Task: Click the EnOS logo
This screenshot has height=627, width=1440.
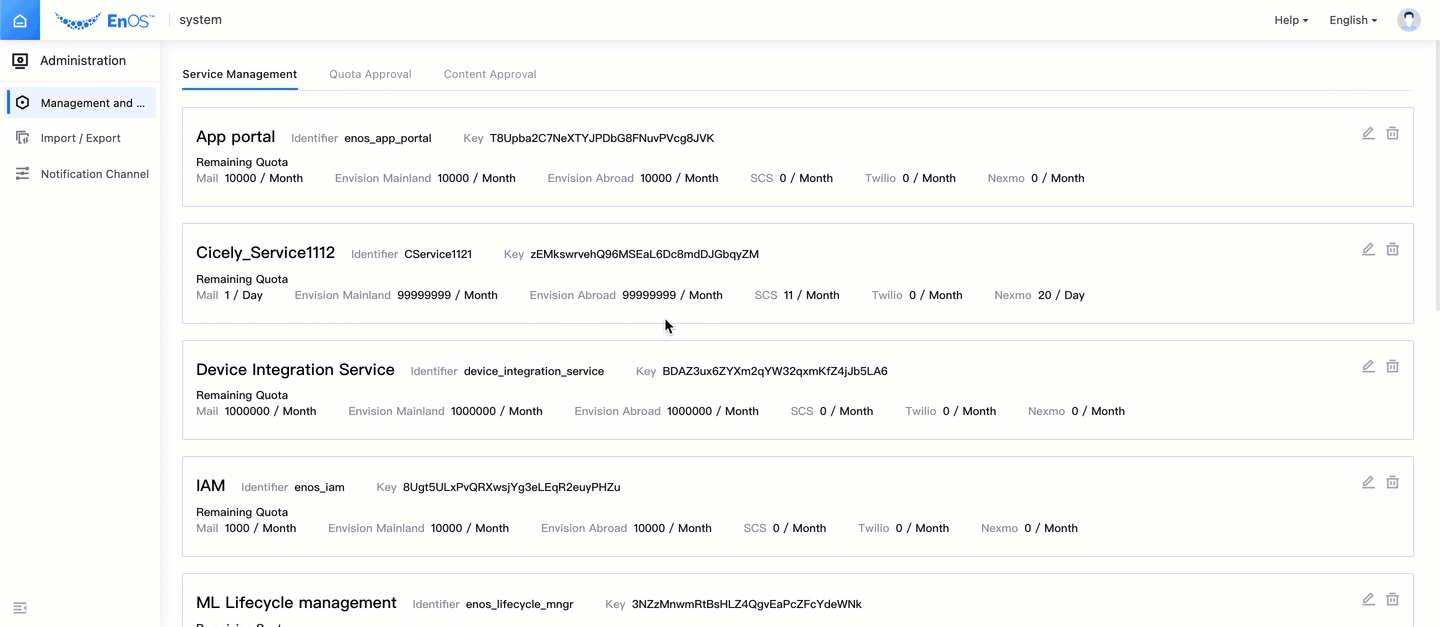Action: click(104, 20)
